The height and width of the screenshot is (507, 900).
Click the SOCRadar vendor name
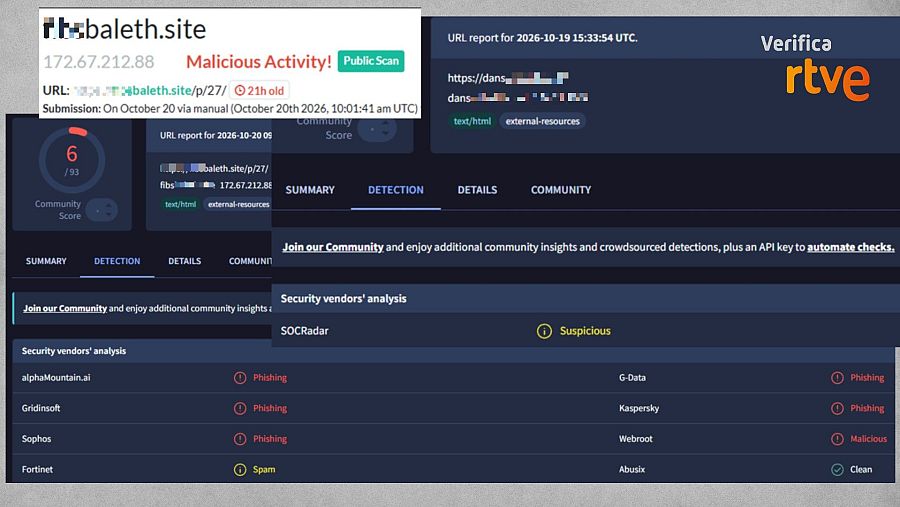tap(304, 331)
